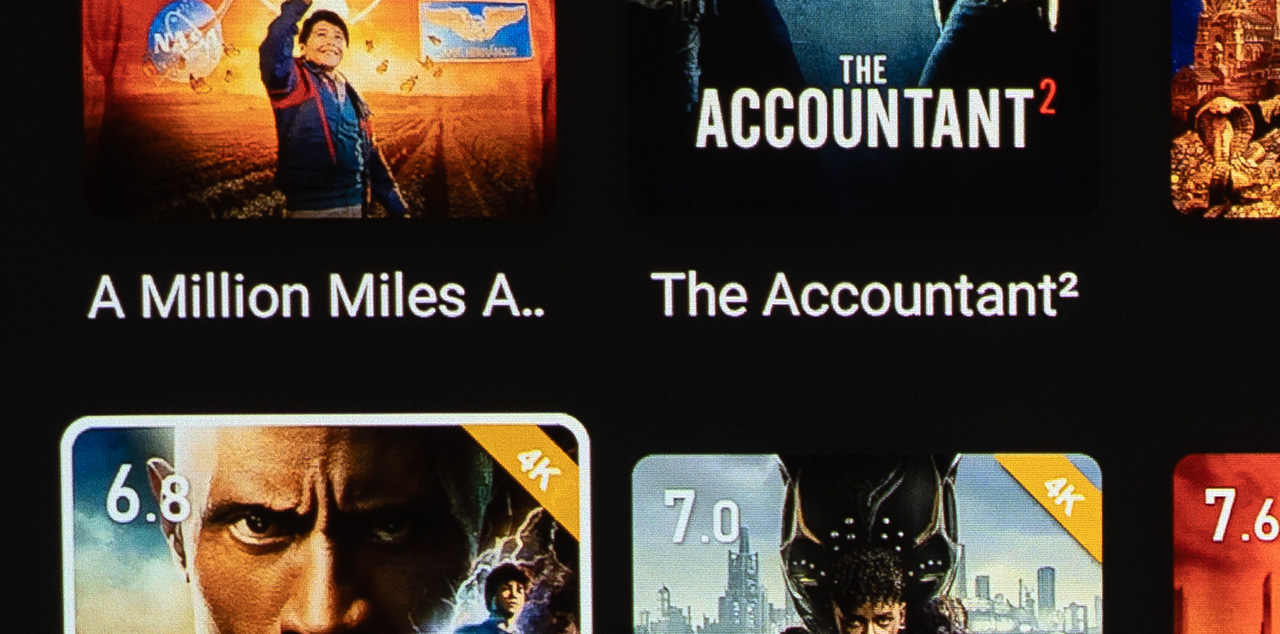The image size is (1280, 634).
Task: Open the red poster rated 7.6
Action: click(x=1227, y=544)
